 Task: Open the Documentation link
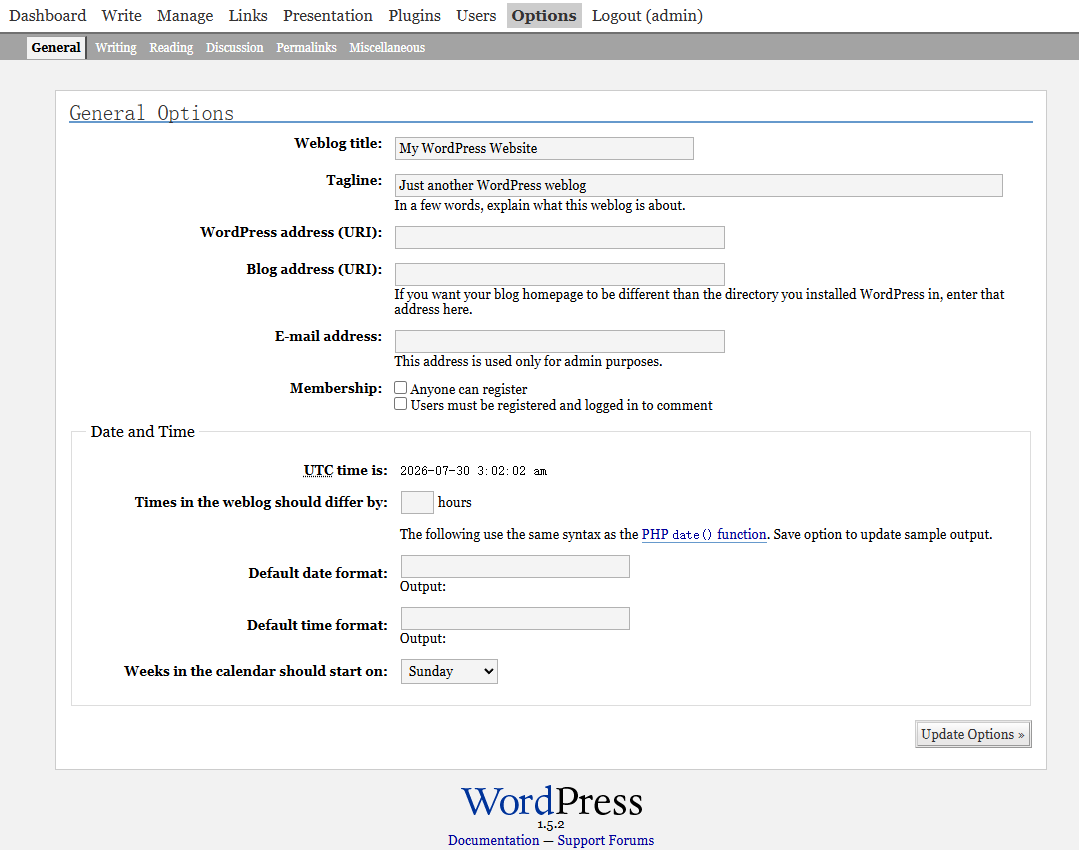493,840
